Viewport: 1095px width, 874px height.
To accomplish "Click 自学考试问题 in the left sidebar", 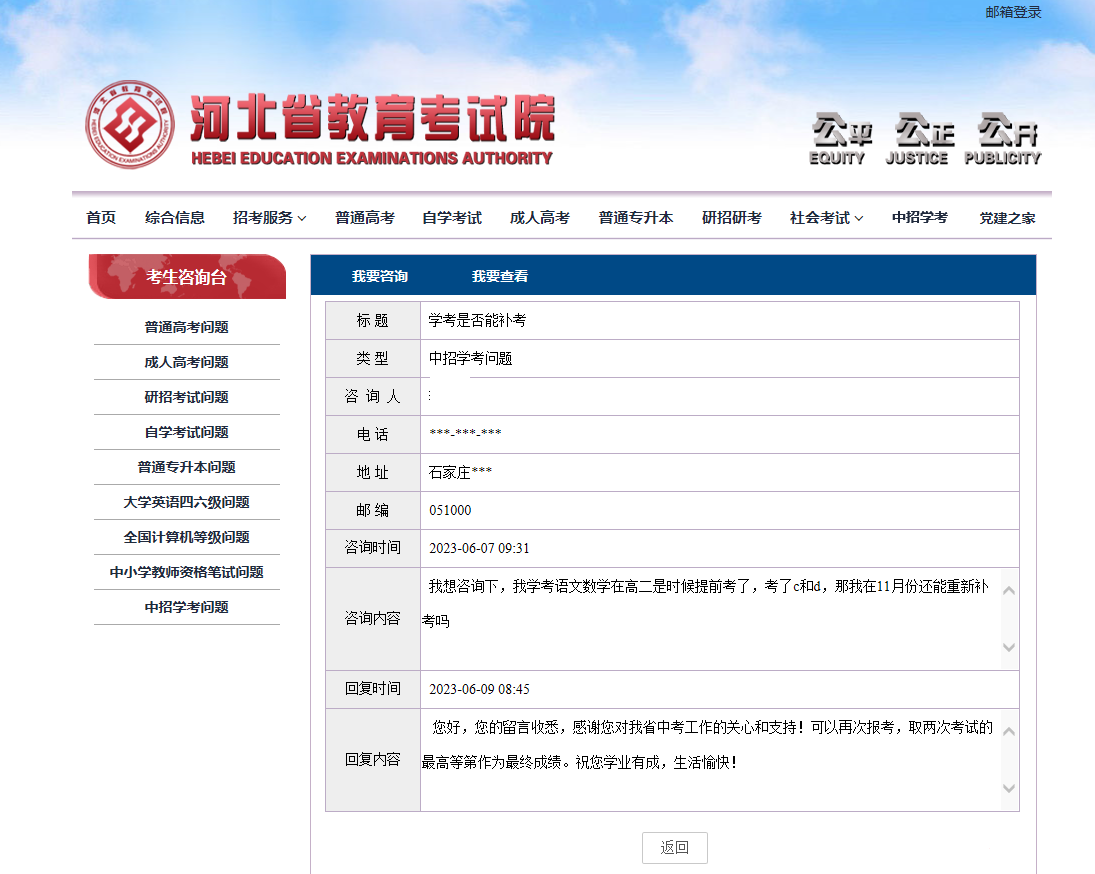I will (186, 432).
